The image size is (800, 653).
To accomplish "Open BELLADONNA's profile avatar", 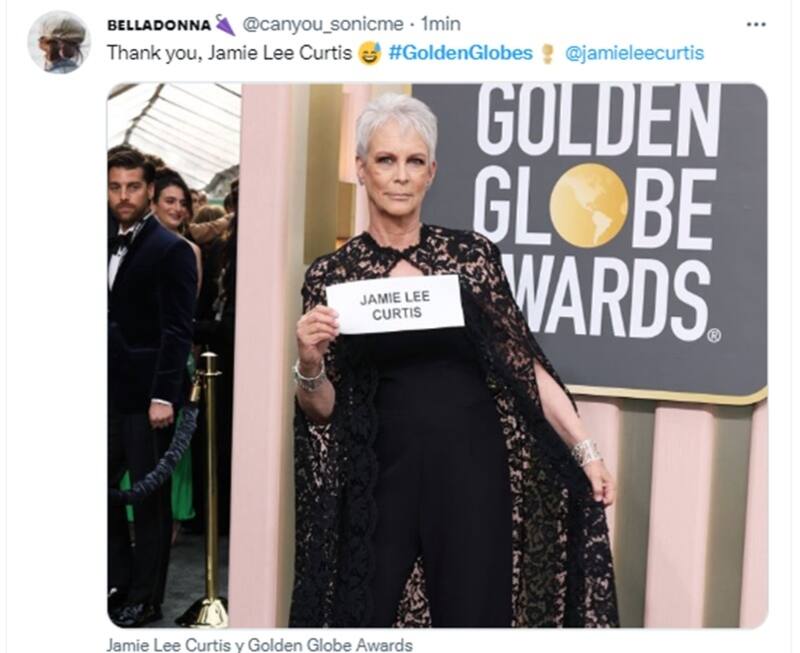I will (x=58, y=42).
